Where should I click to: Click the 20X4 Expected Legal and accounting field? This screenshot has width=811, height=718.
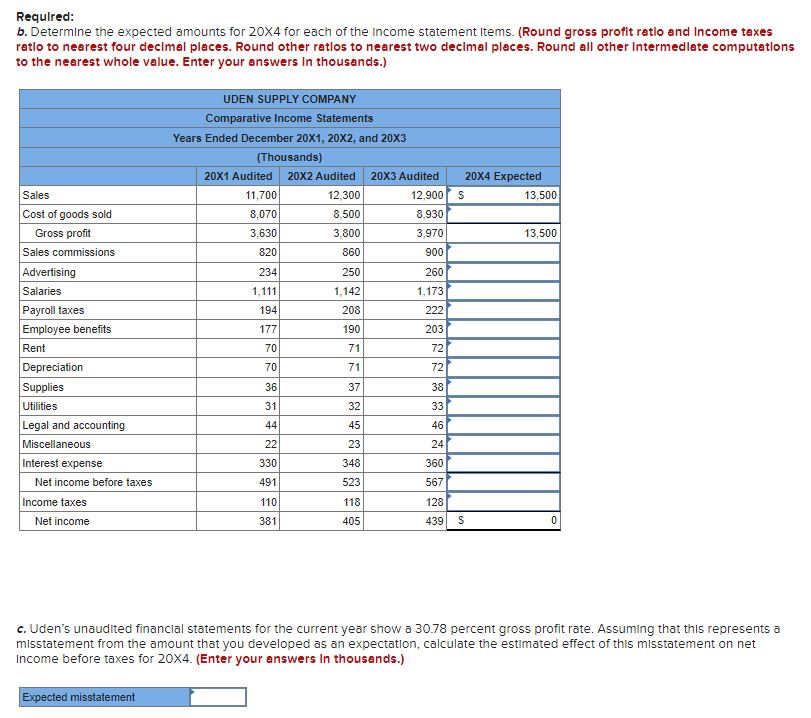503,425
